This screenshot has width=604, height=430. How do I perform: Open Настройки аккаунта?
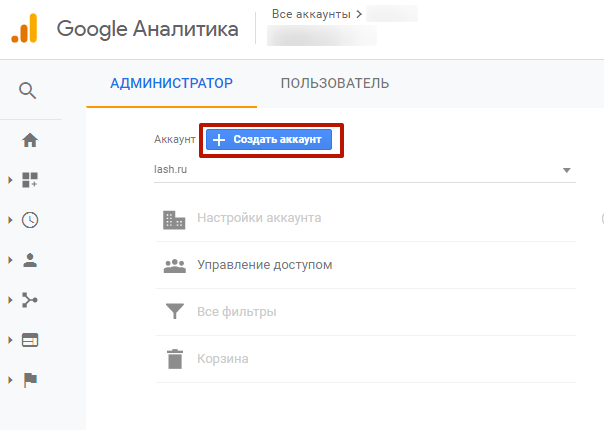pos(259,218)
